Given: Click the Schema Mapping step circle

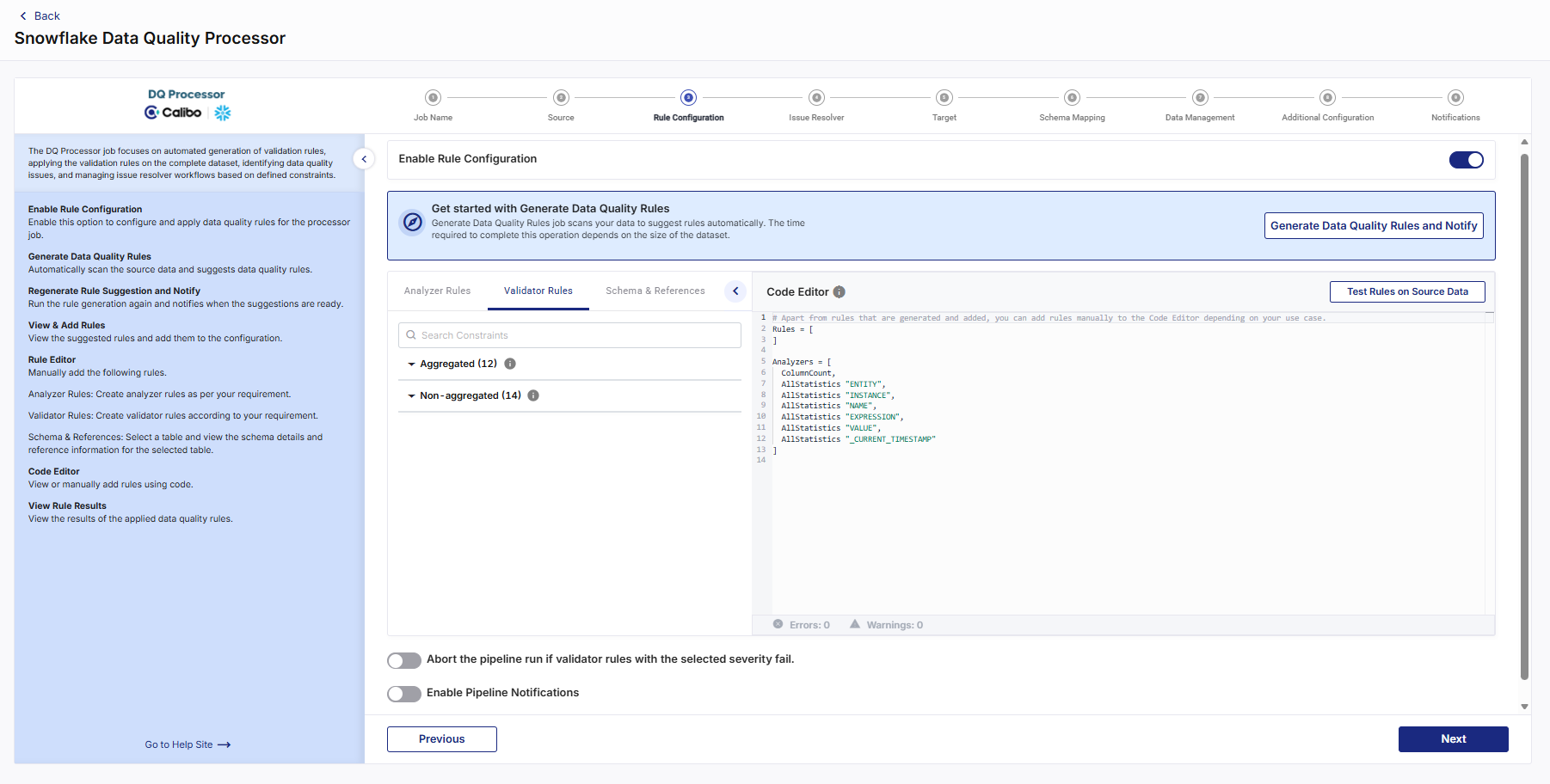Looking at the screenshot, I should tap(1072, 98).
